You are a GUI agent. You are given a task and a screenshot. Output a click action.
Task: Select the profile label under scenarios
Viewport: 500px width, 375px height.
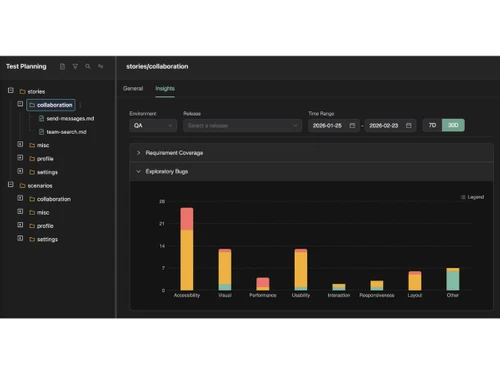click(x=45, y=226)
